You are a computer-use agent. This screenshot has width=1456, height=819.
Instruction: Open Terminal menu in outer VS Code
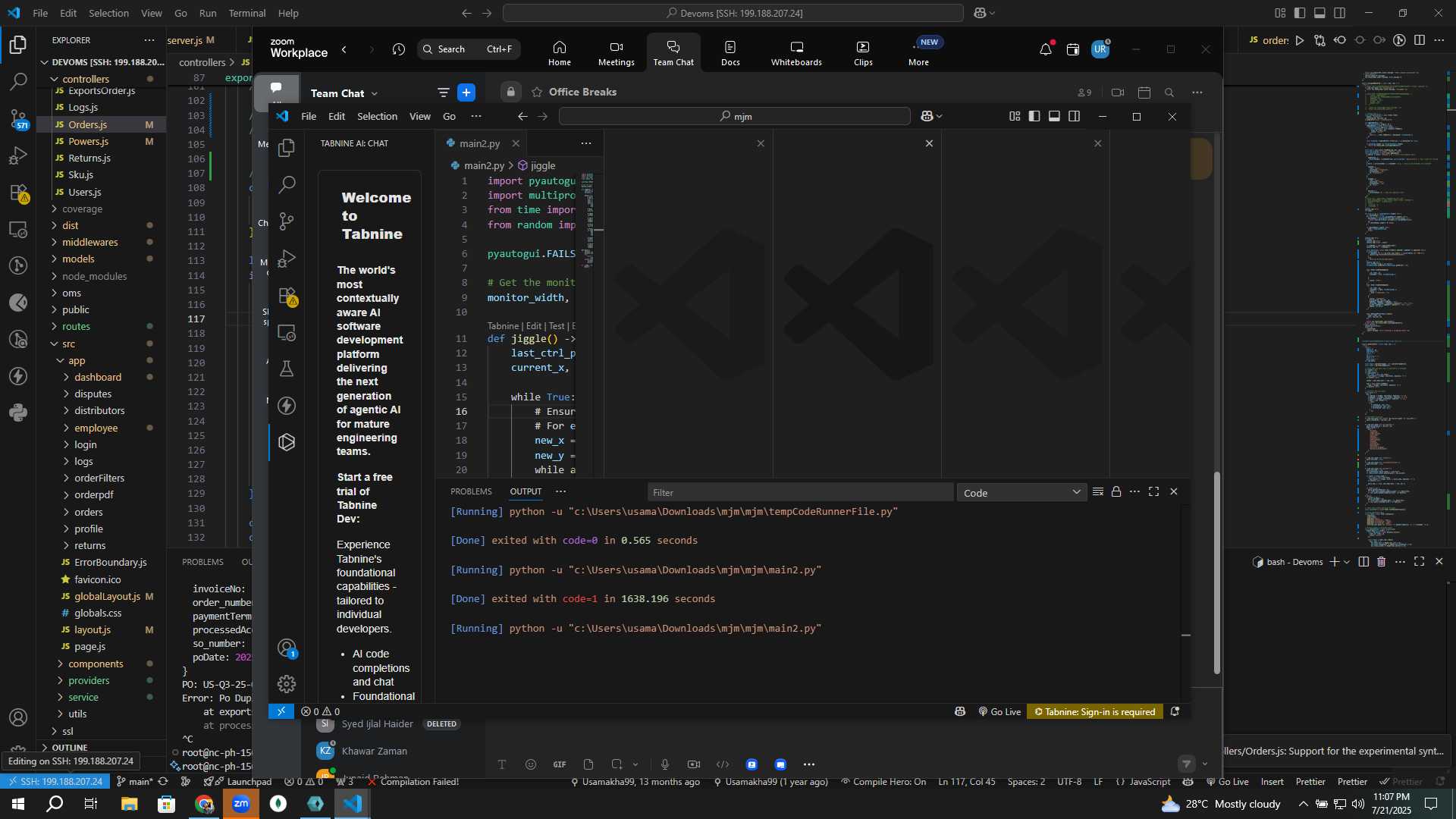click(x=247, y=13)
